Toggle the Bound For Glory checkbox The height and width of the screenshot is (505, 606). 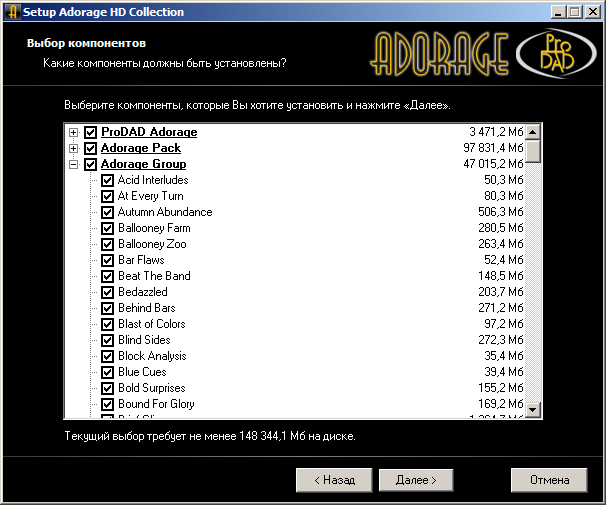coord(107,404)
